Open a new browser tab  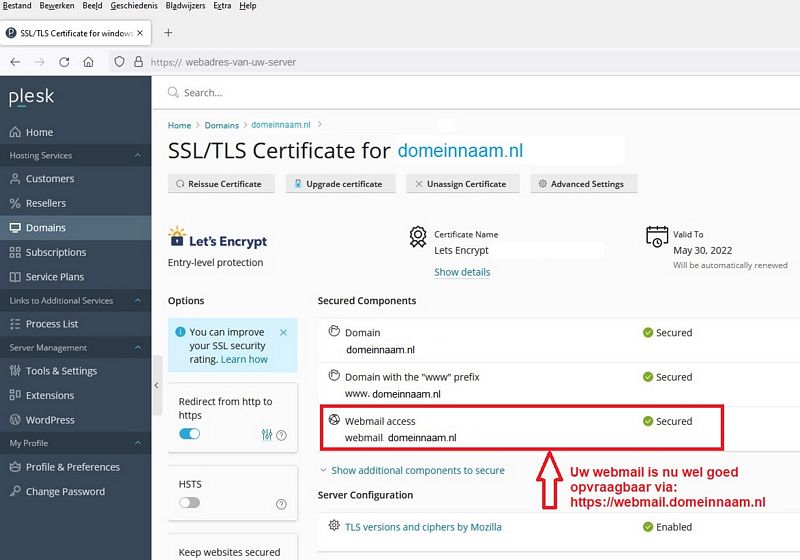pos(168,33)
